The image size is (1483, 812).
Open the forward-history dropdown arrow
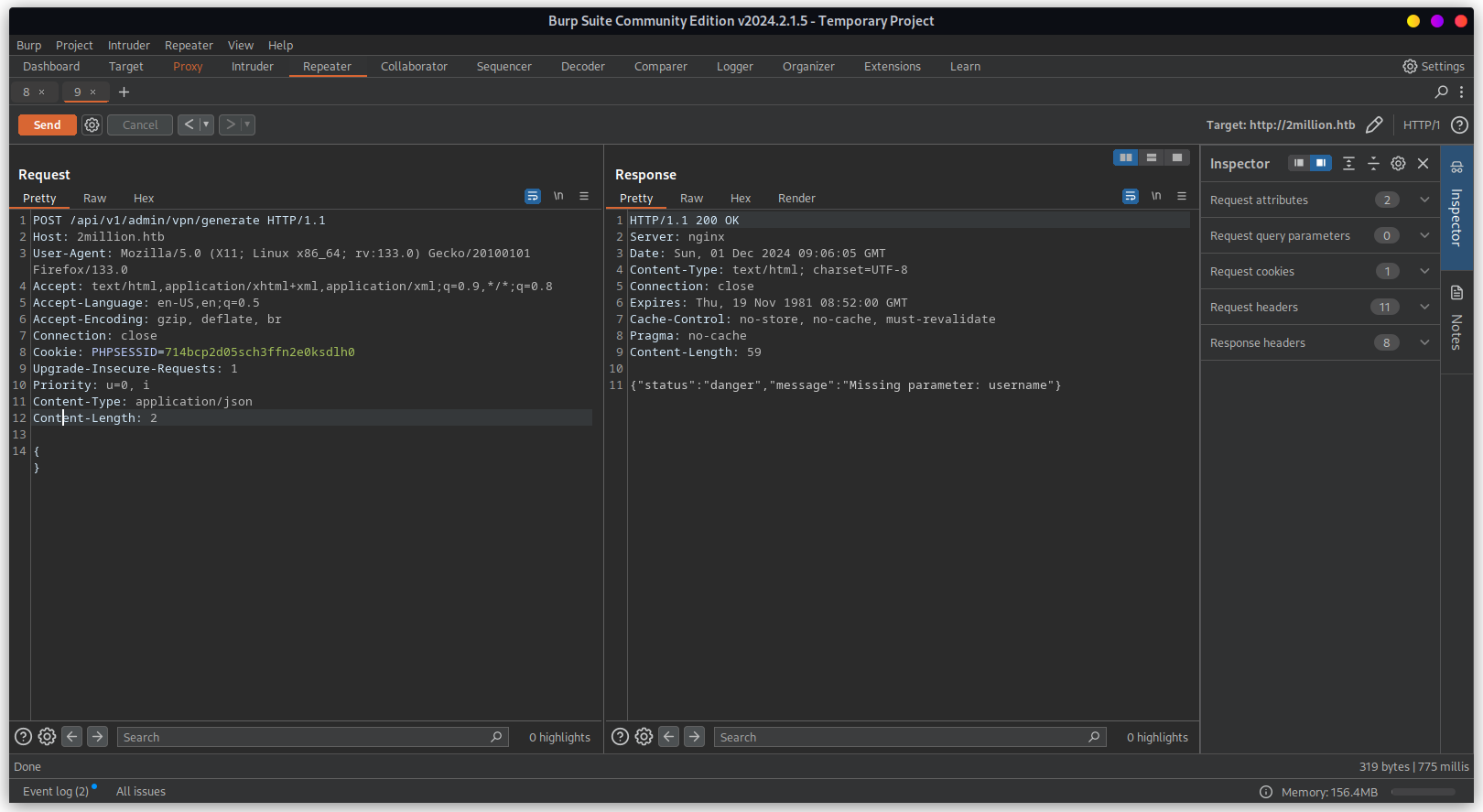pos(247,125)
